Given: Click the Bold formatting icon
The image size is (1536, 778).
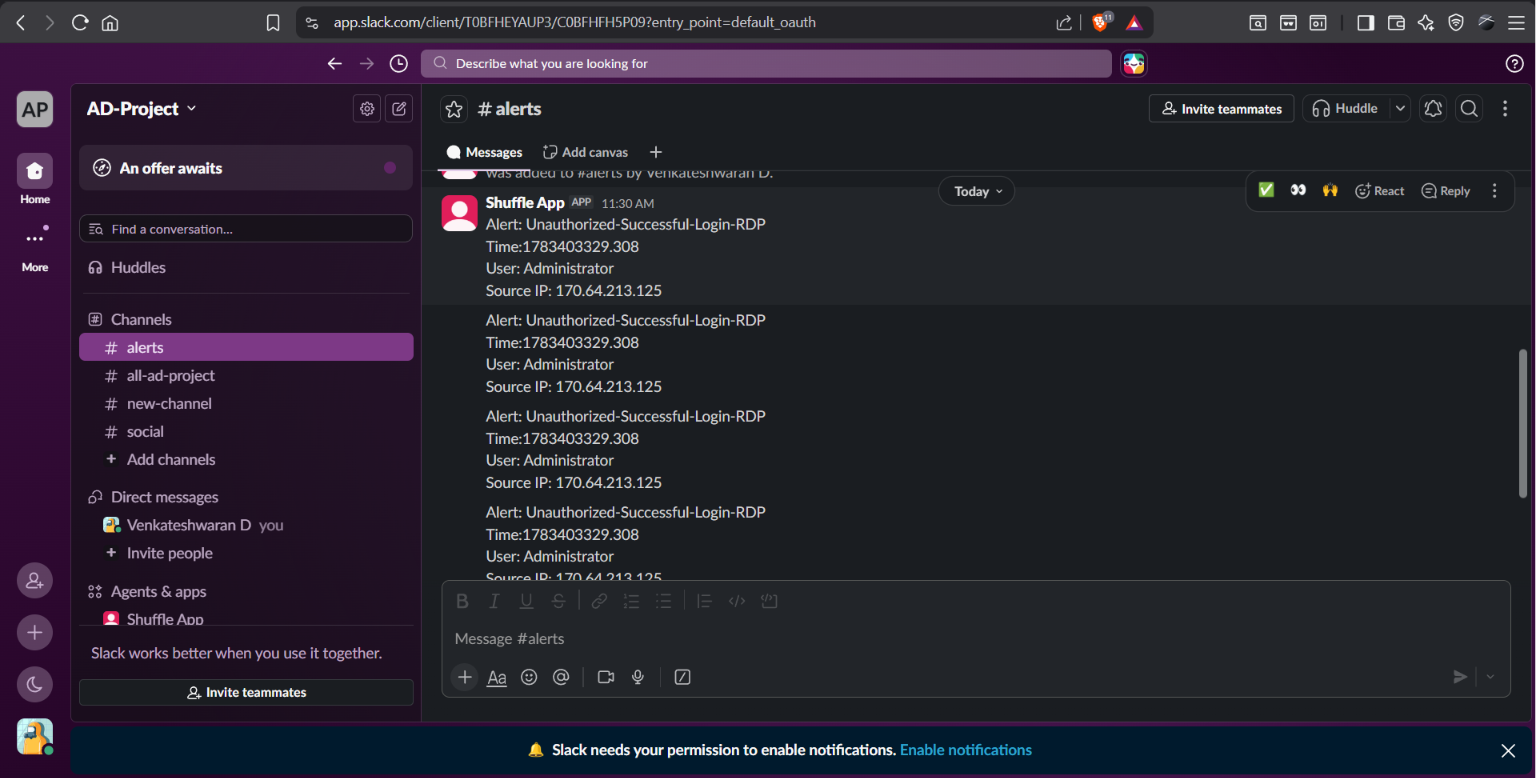Looking at the screenshot, I should (x=462, y=601).
